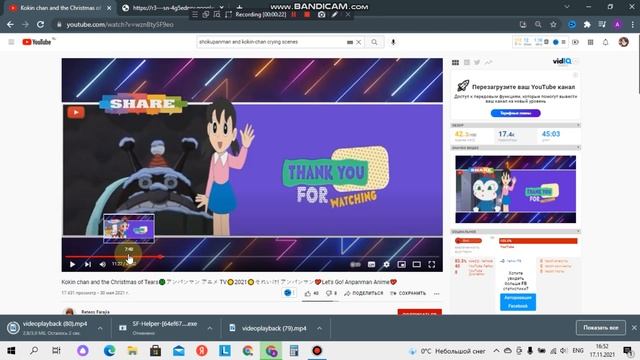Screen dimensions: 640x360
Task: Open SF-Helper exe download options chevron
Action: click(210, 328)
